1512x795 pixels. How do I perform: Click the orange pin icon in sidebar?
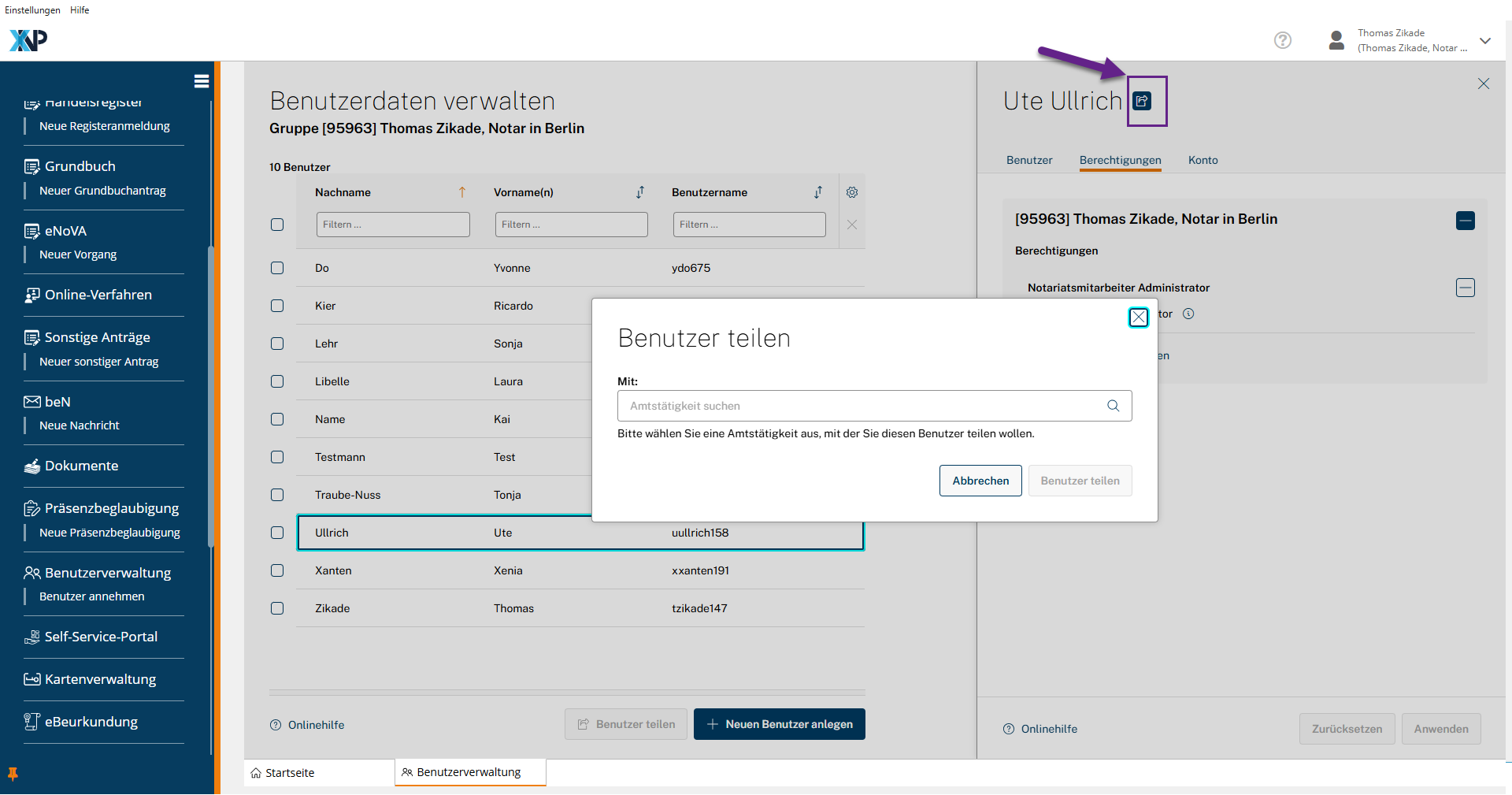click(x=13, y=774)
